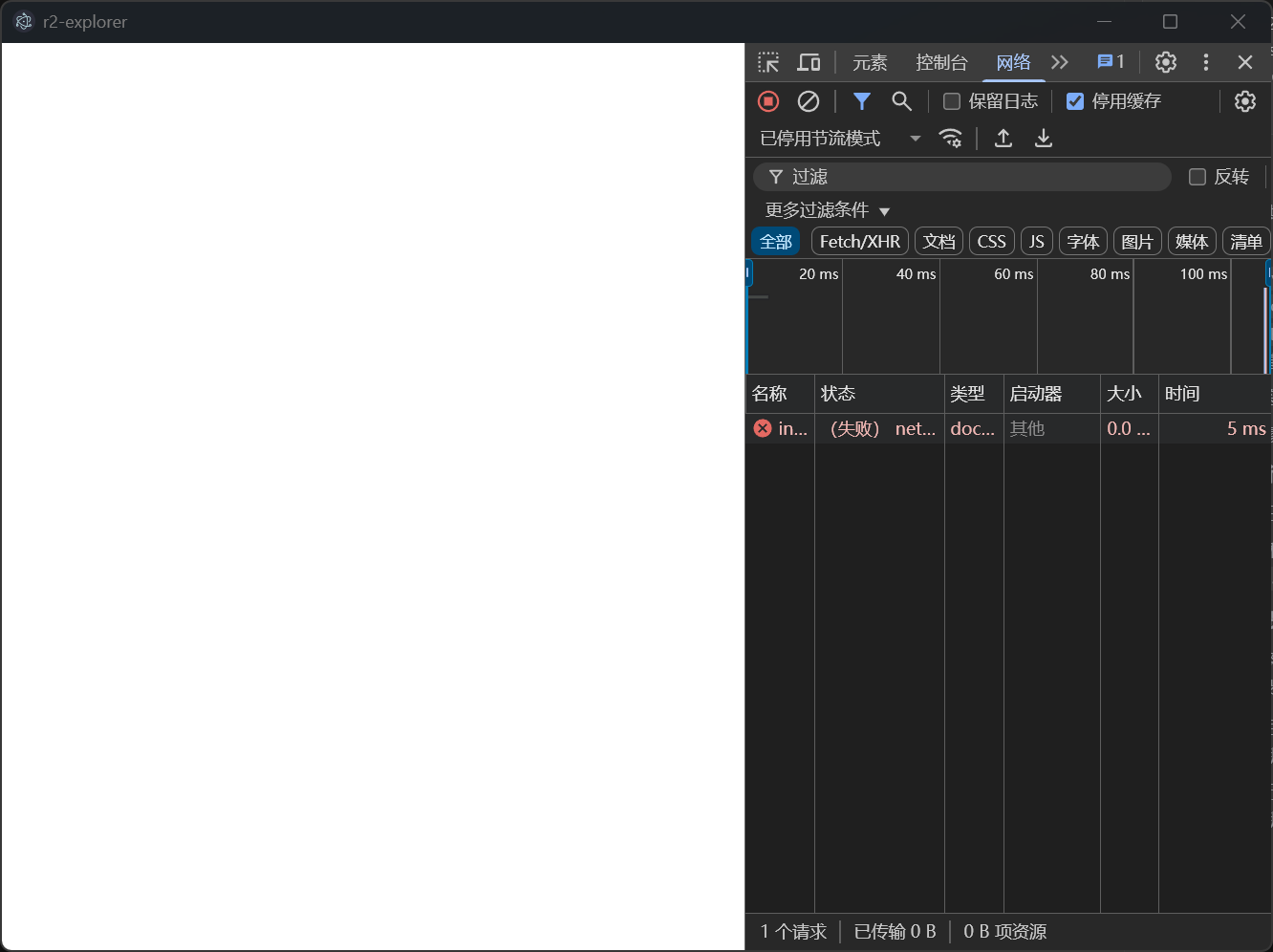This screenshot has width=1273, height=952.
Task: Open the 控制台 tab
Action: point(941,62)
